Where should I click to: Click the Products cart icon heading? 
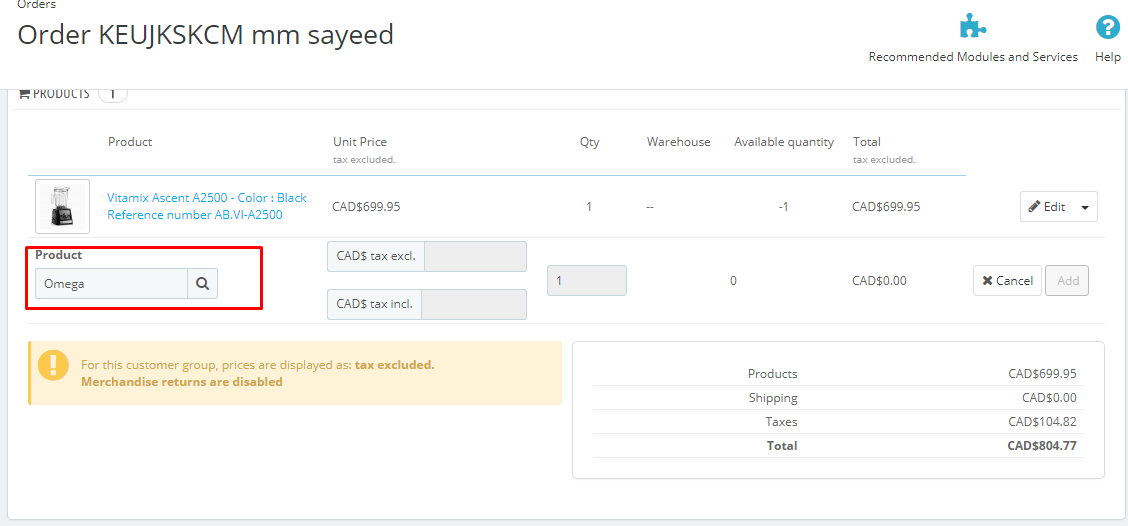(24, 93)
